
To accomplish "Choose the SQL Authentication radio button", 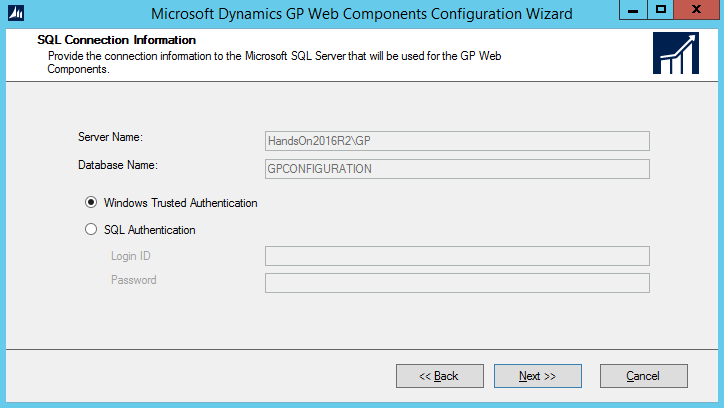I will click(x=92, y=230).
